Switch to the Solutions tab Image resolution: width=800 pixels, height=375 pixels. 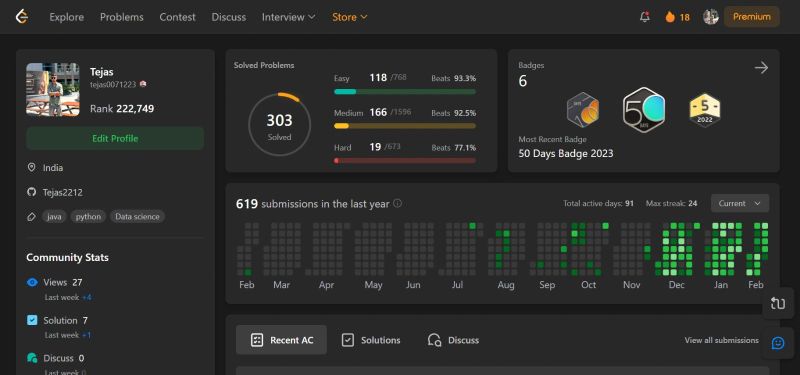tap(371, 340)
